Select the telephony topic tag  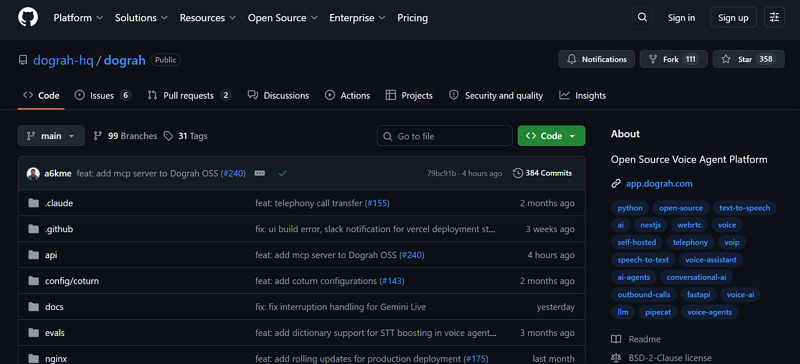(x=690, y=242)
